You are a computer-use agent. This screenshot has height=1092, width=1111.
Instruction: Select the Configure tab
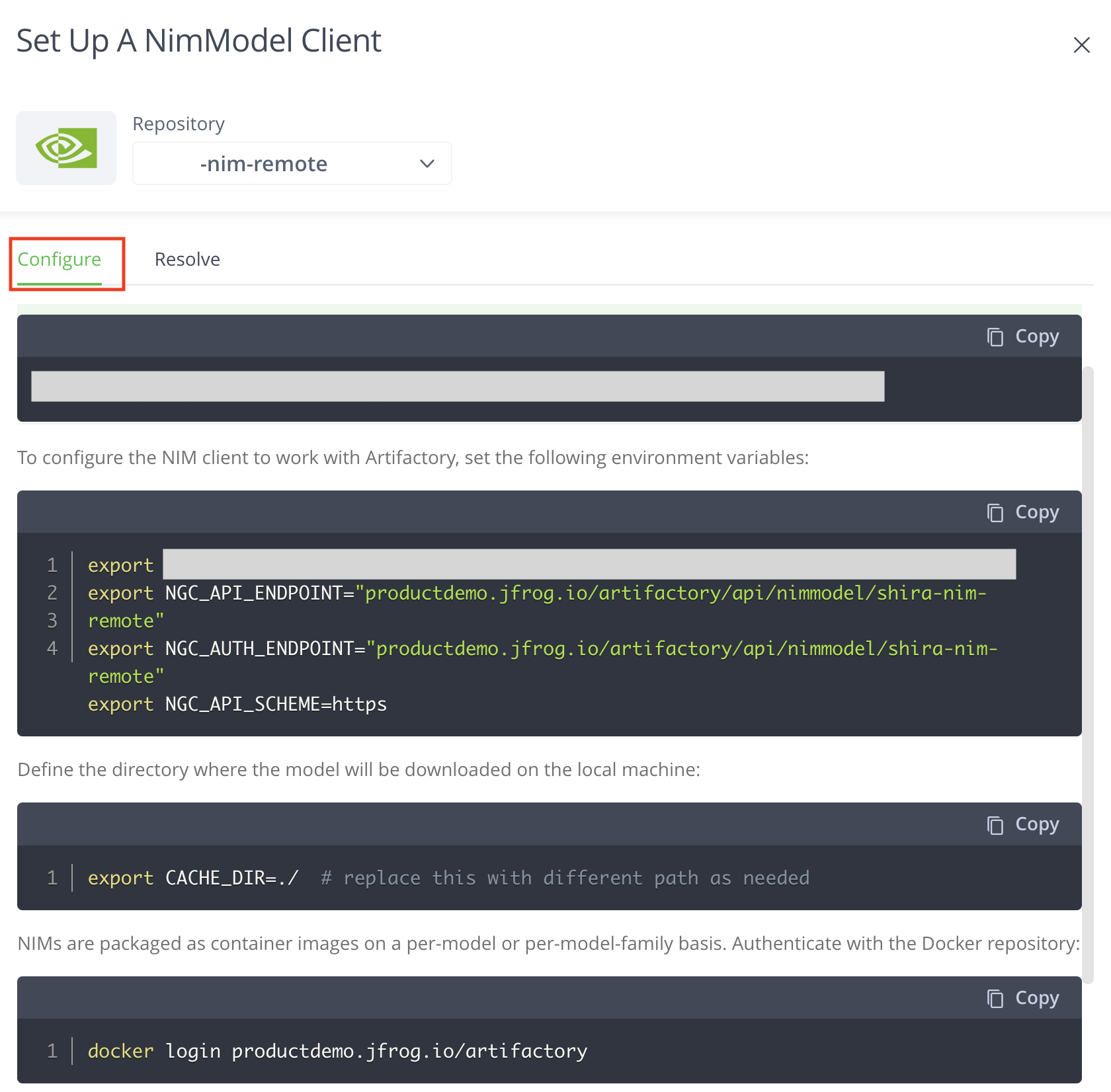tap(60, 259)
